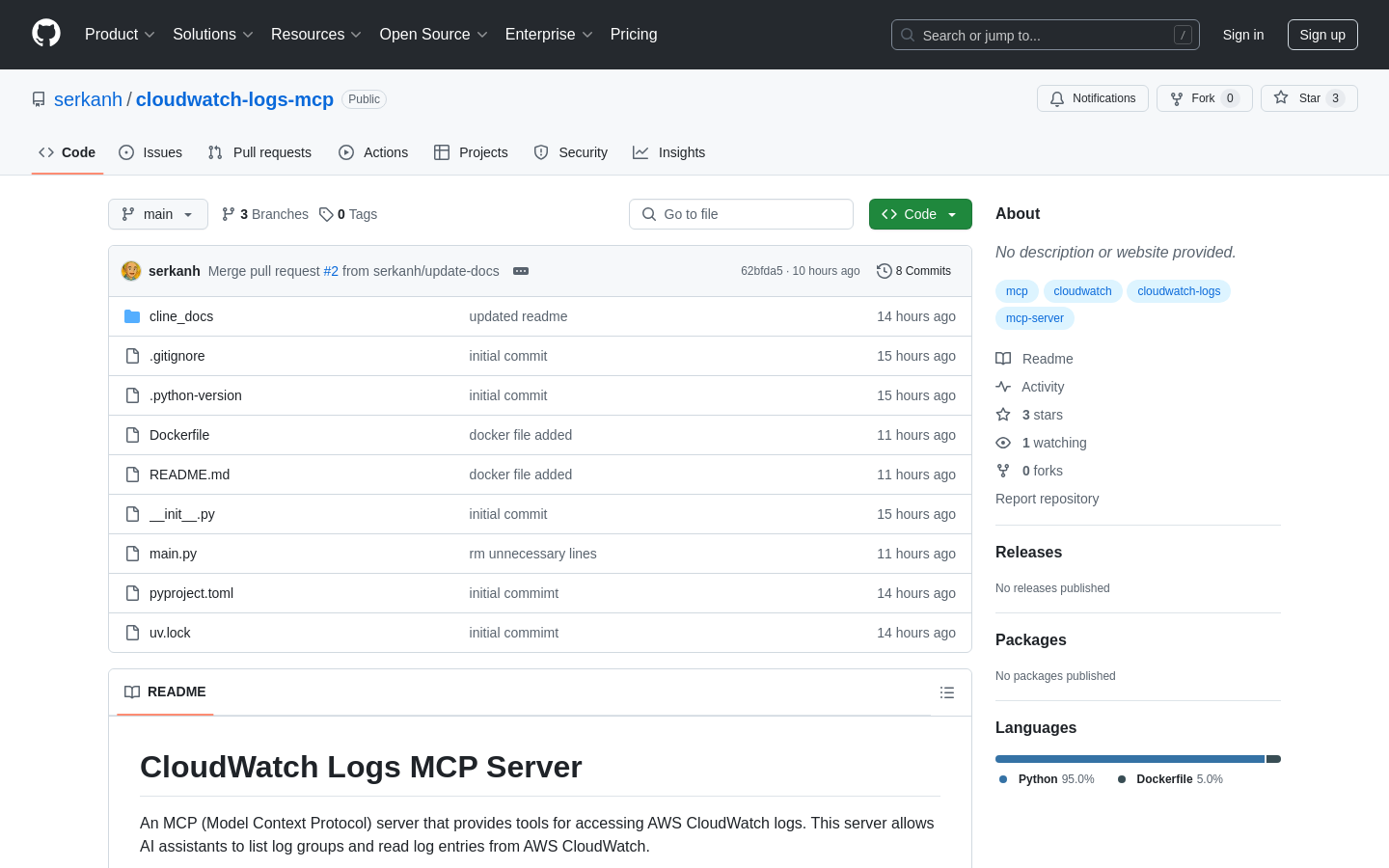Click Python 95.0% language link
1389x868 pixels.
point(1047,779)
